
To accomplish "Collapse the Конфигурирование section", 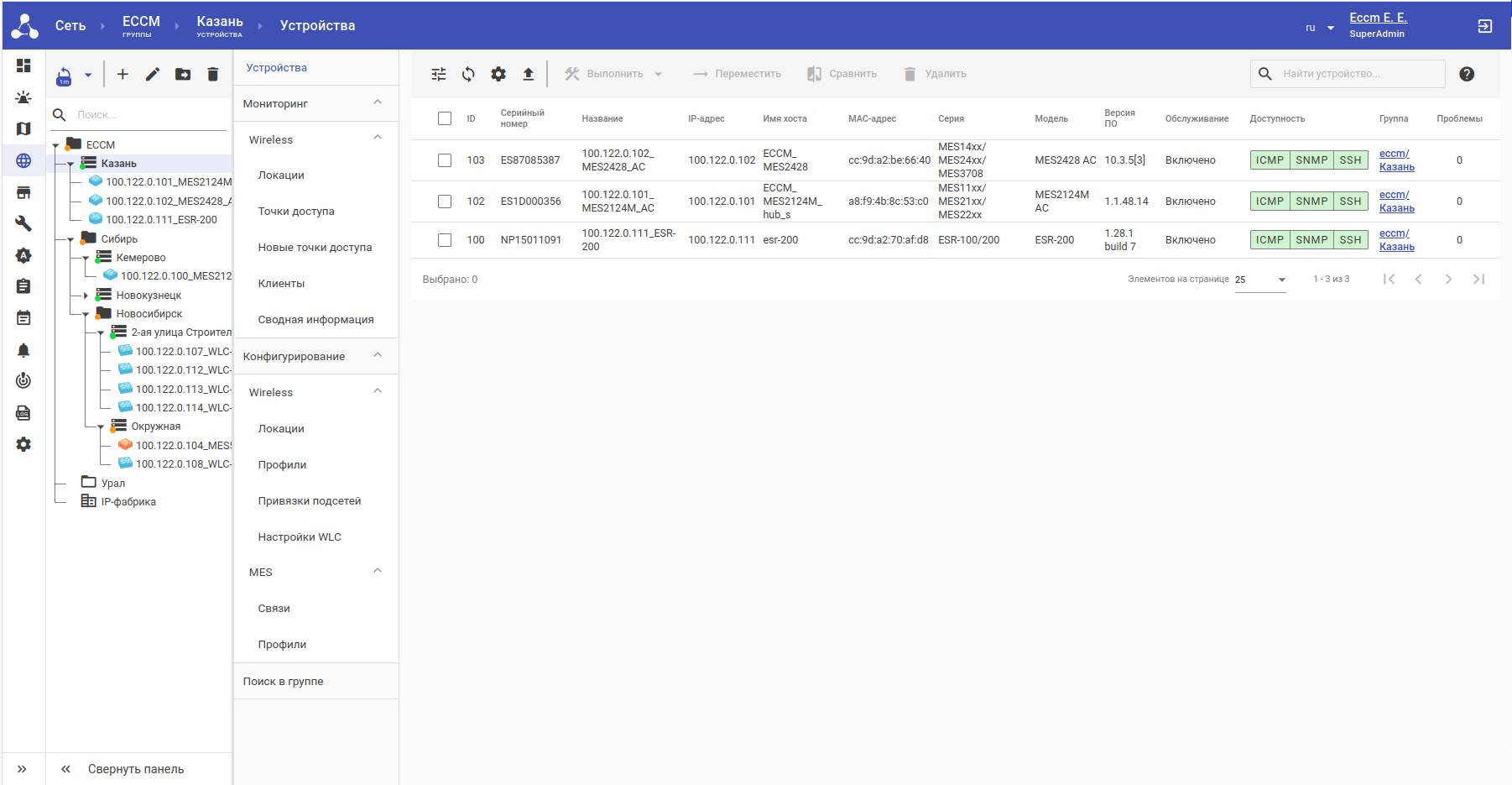I will coord(378,354).
